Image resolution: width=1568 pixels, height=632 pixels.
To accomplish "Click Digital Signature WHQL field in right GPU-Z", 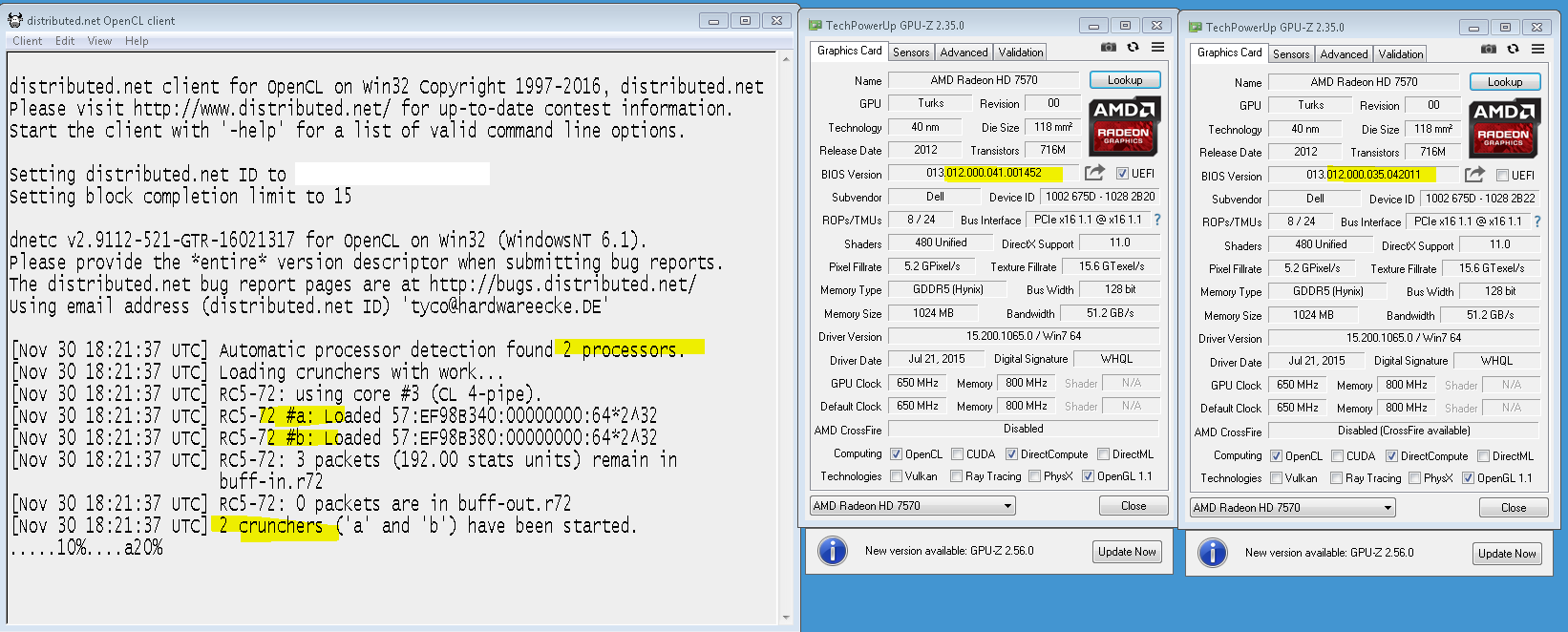I will (1496, 361).
